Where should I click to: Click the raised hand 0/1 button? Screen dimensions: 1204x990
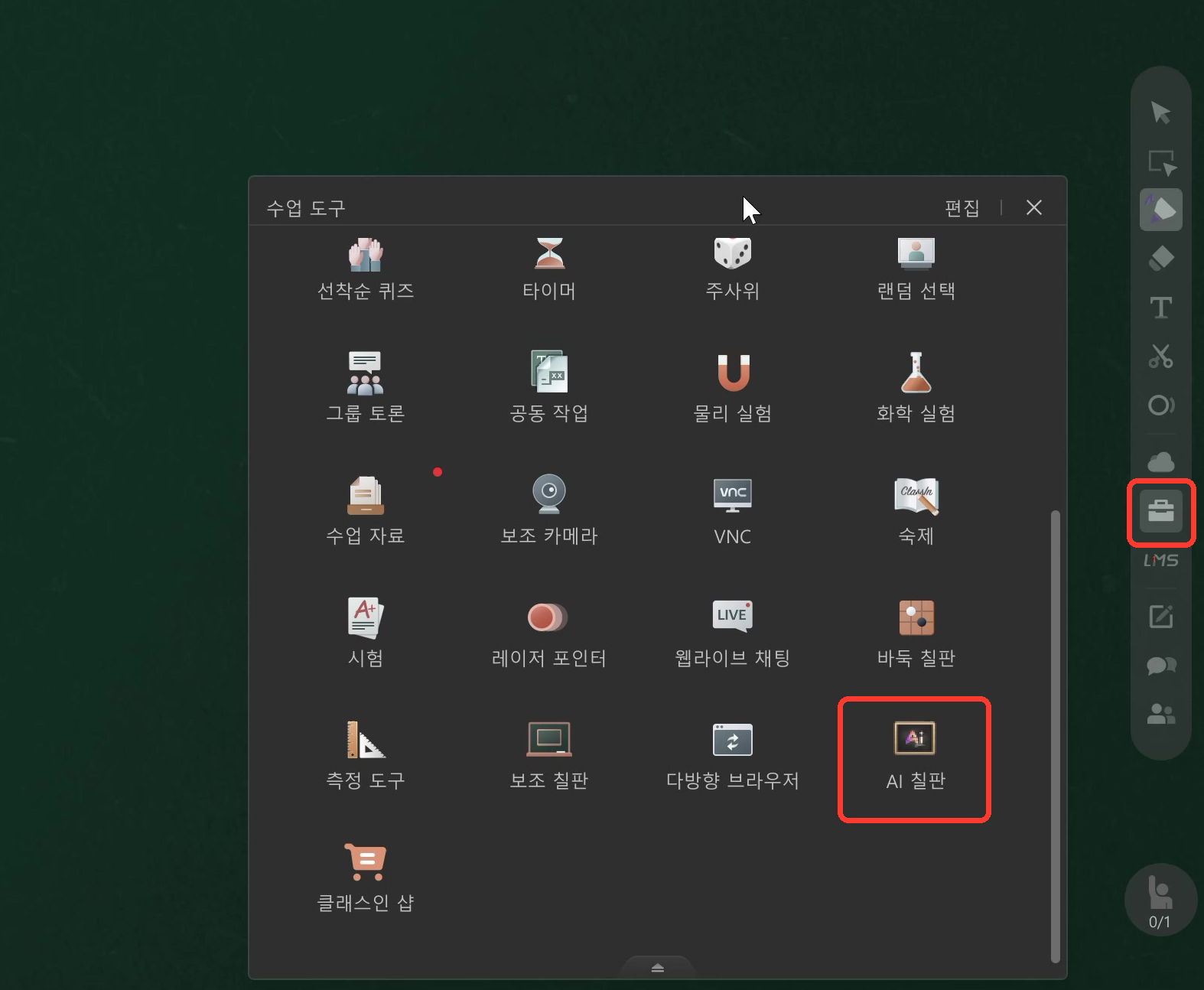pyautogui.click(x=1160, y=900)
